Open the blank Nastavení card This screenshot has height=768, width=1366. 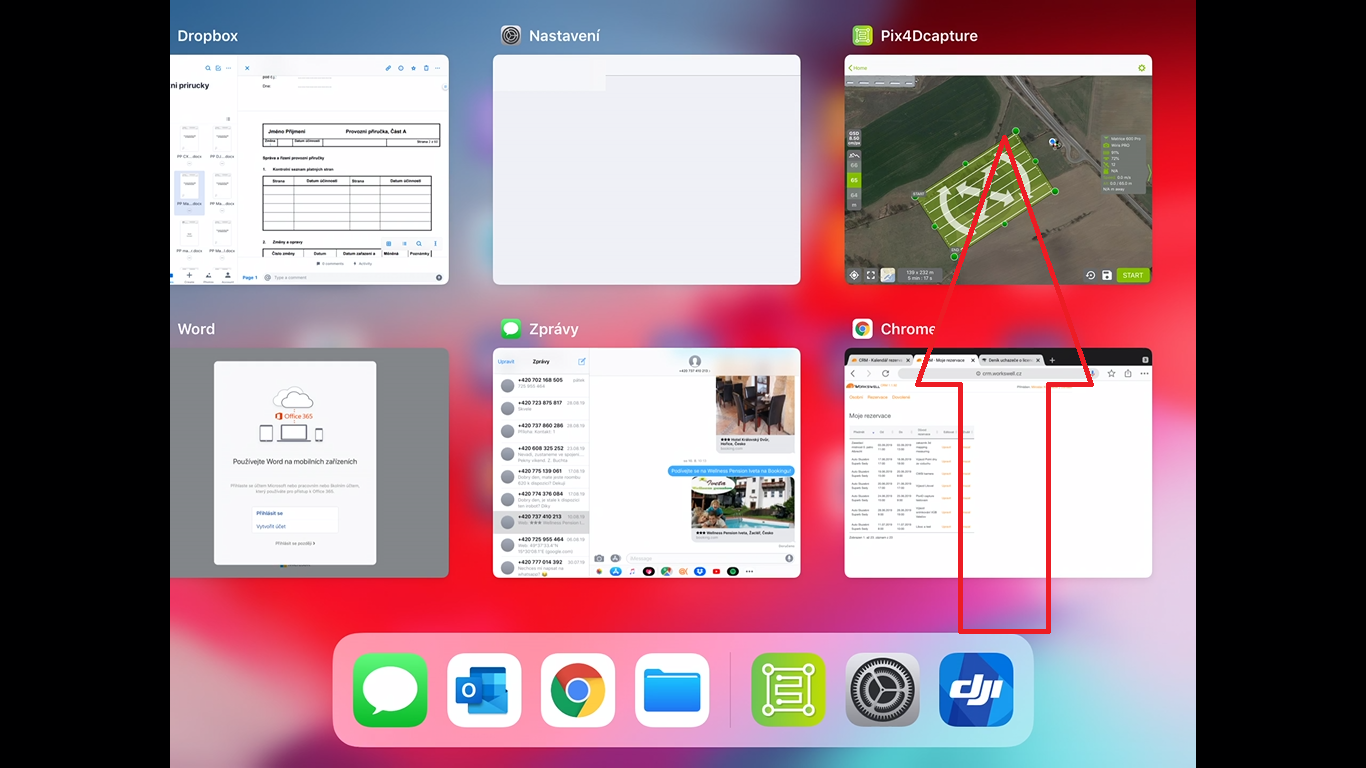(x=646, y=169)
